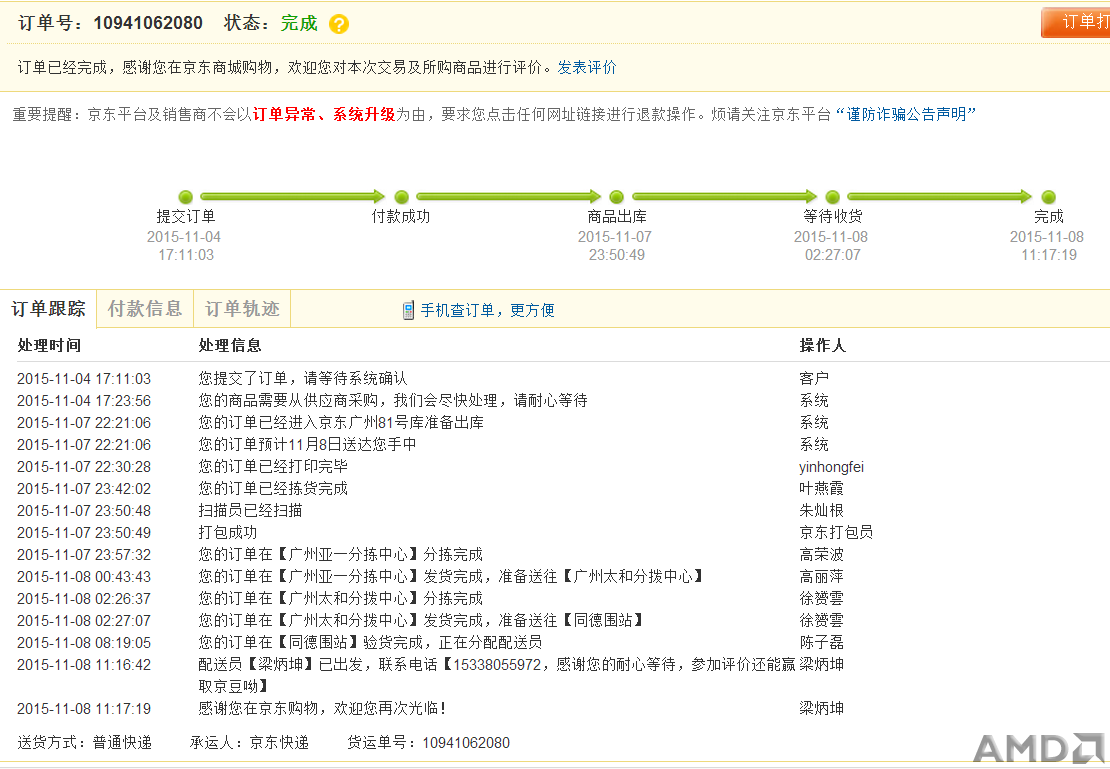Click the 打包成功 row text
Viewport: 1110px width, 769px height.
pyautogui.click(x=228, y=532)
